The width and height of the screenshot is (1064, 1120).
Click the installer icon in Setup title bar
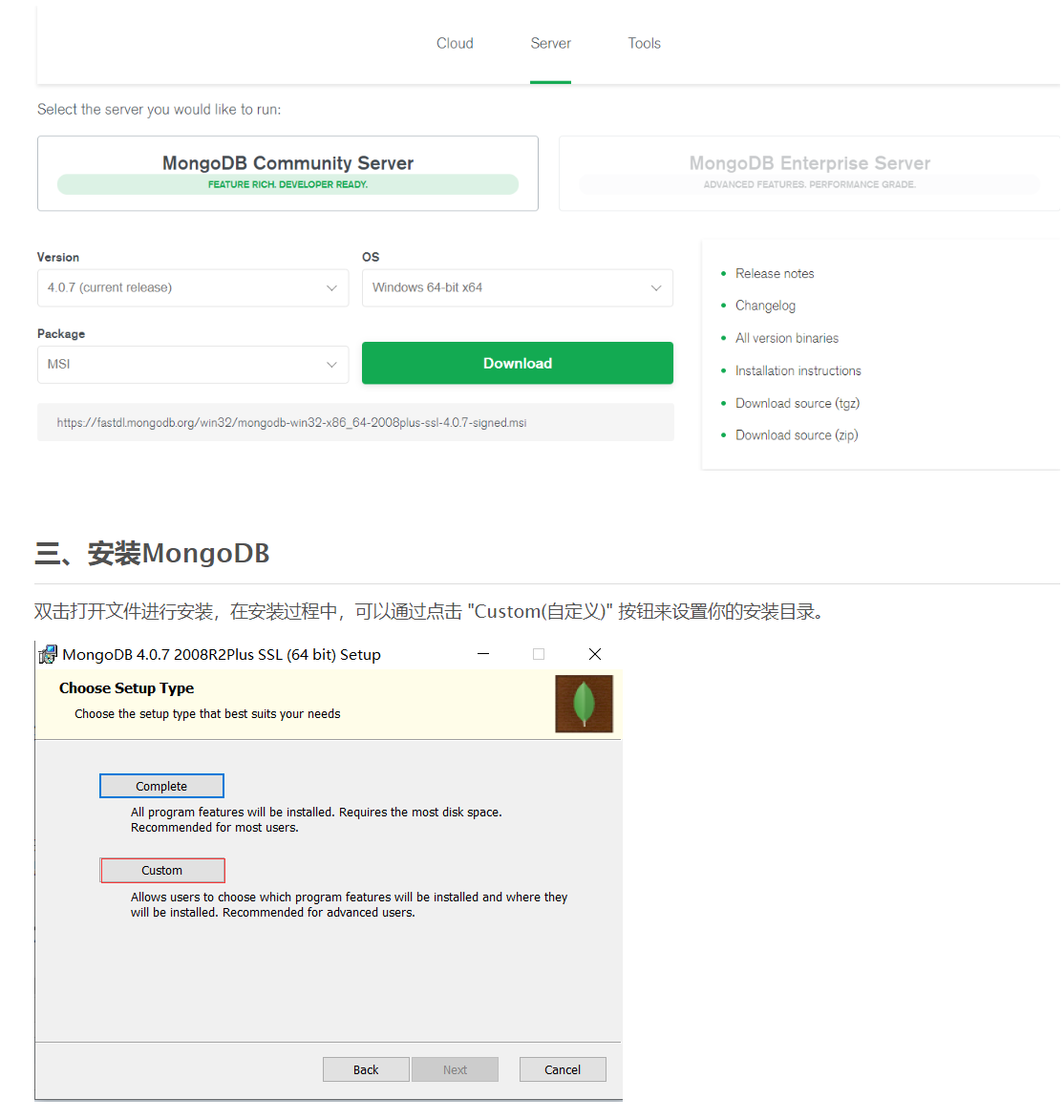point(47,654)
